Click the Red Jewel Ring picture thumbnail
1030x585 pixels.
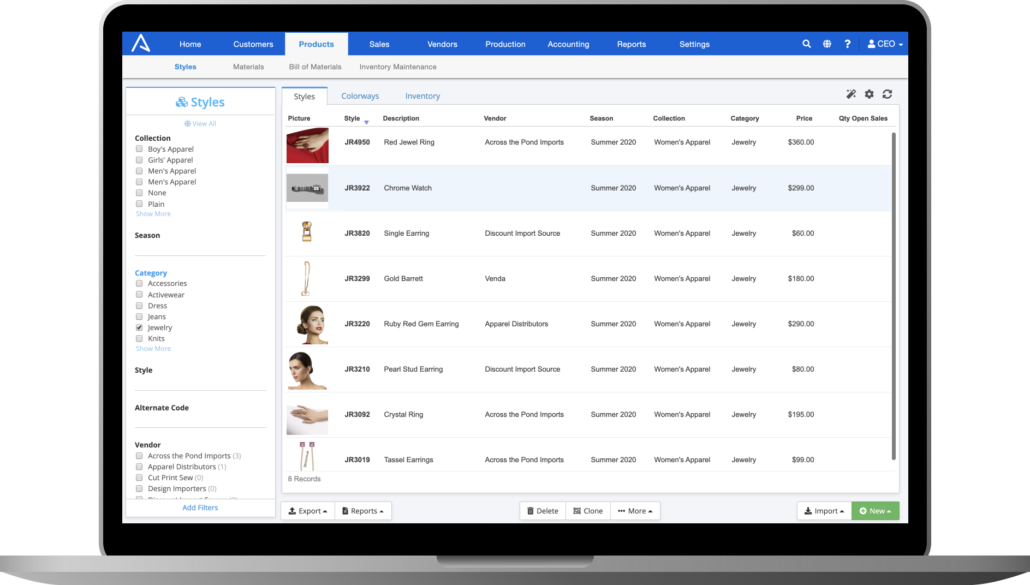(307, 145)
